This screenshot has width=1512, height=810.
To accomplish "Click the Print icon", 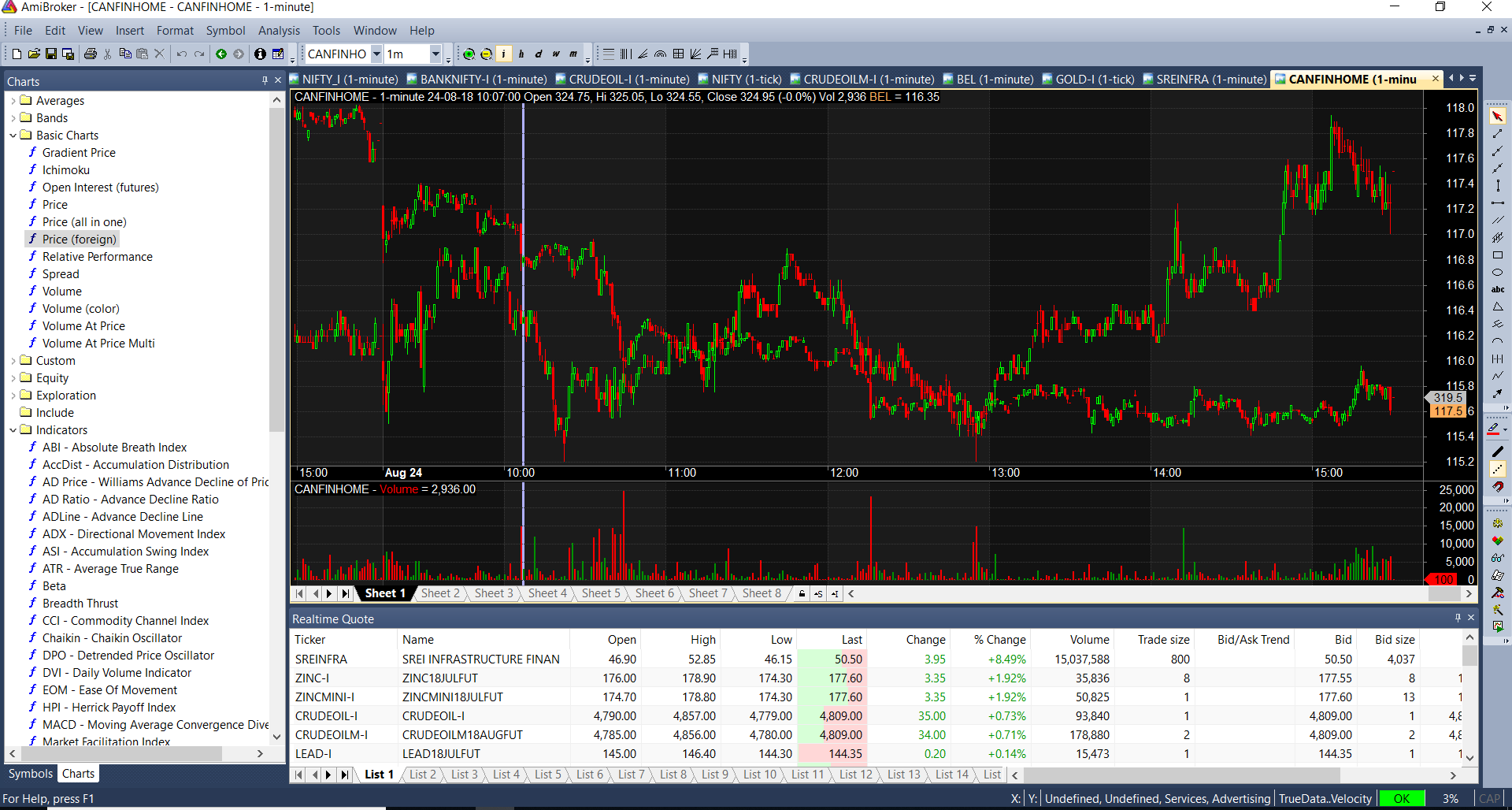I will click(91, 54).
